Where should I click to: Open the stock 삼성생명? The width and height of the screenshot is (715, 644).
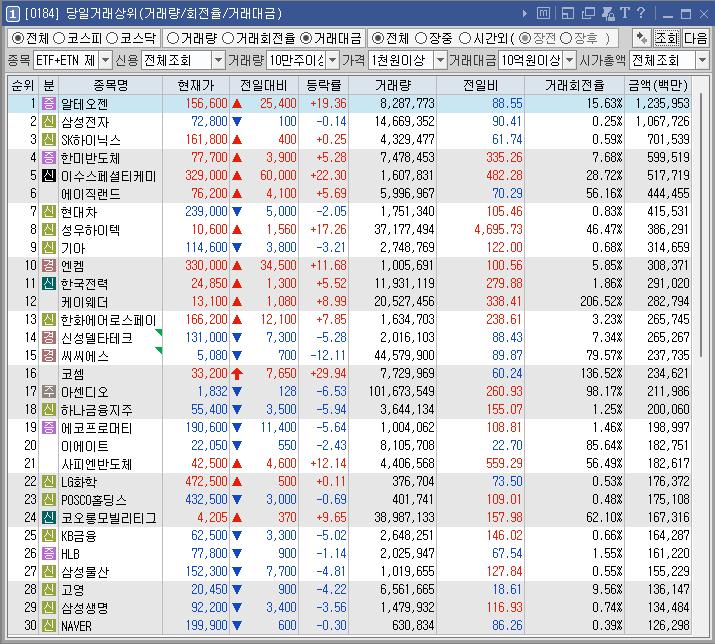click(x=85, y=608)
